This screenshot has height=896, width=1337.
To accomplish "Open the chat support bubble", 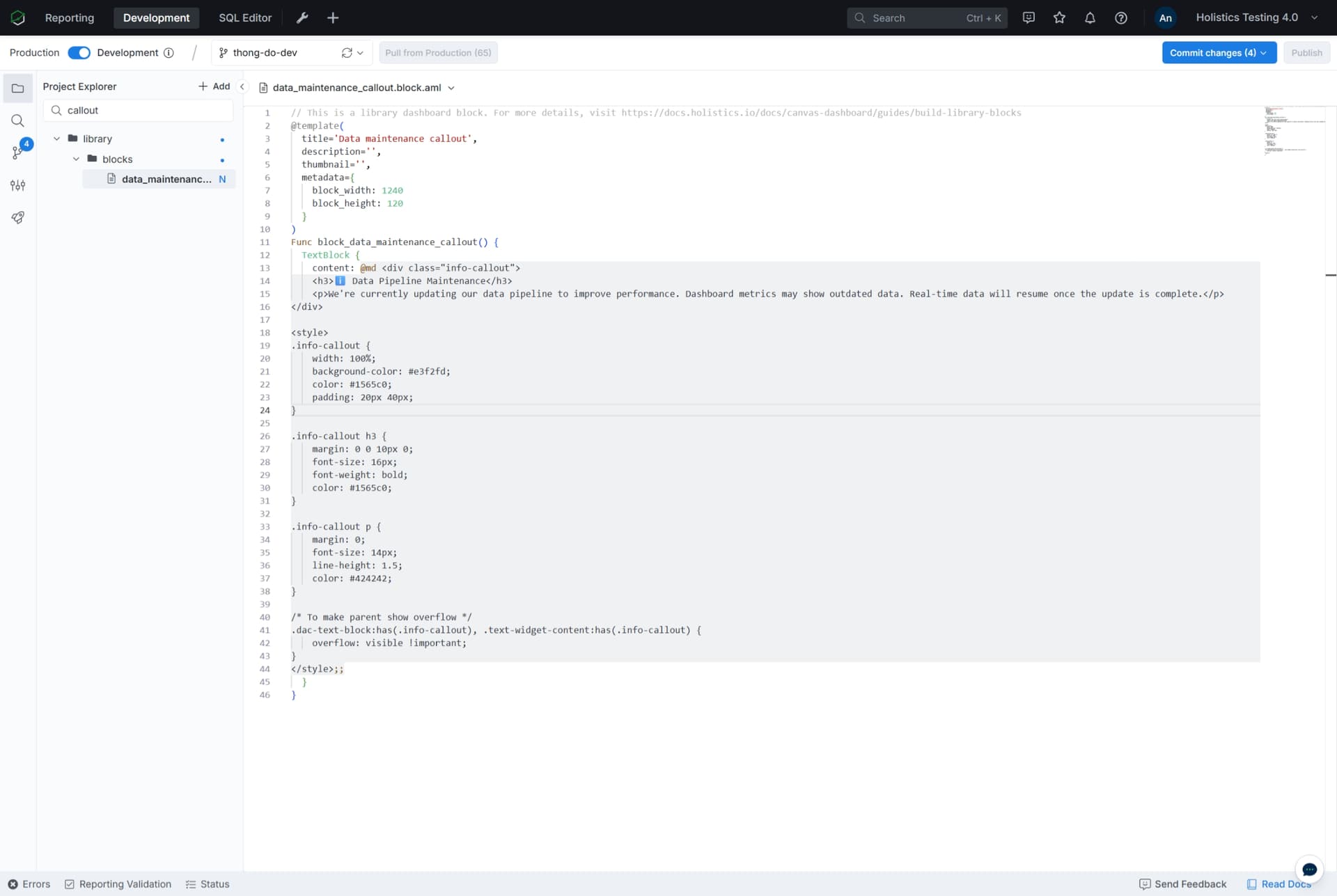I will [x=1309, y=870].
